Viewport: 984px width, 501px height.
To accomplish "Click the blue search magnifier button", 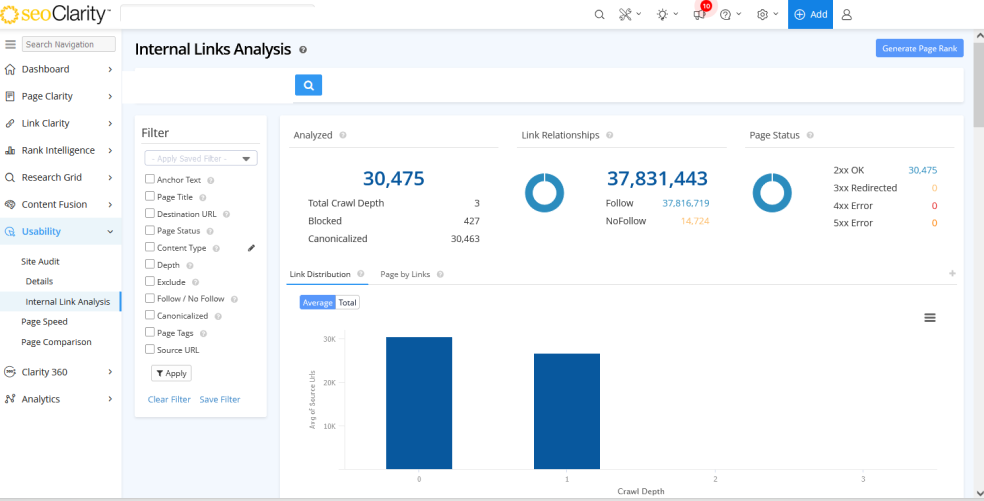I will point(308,86).
